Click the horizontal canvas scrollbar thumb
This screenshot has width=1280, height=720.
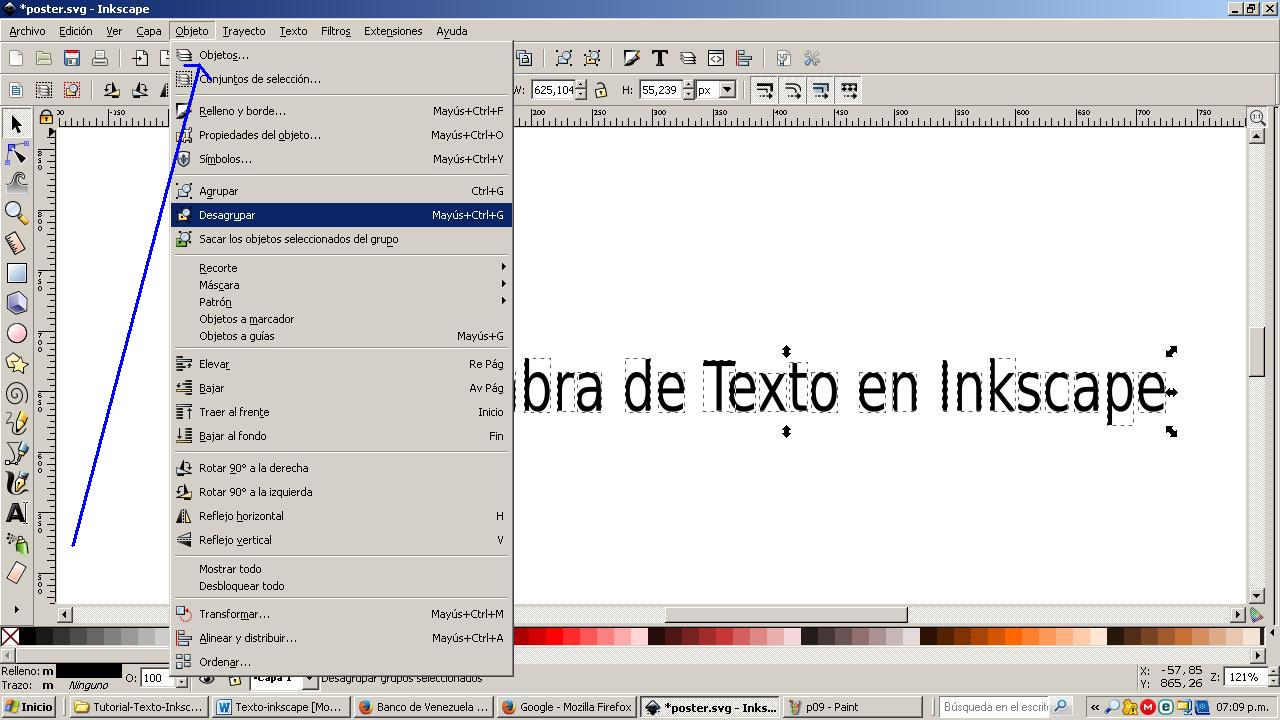click(786, 614)
